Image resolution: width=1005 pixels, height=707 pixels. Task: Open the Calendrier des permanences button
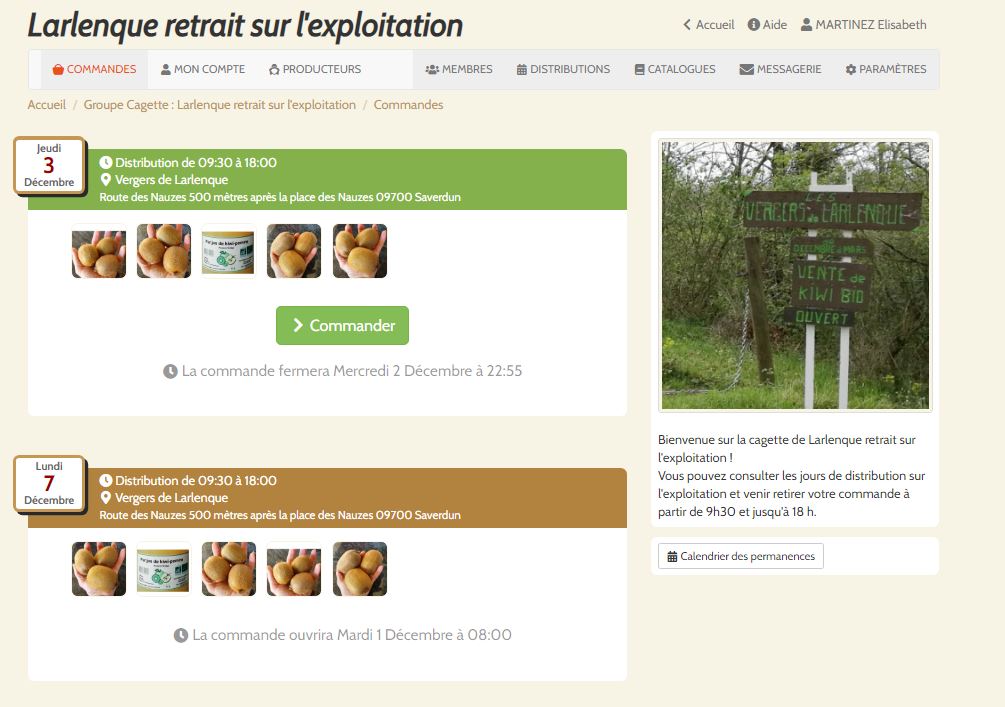point(741,556)
